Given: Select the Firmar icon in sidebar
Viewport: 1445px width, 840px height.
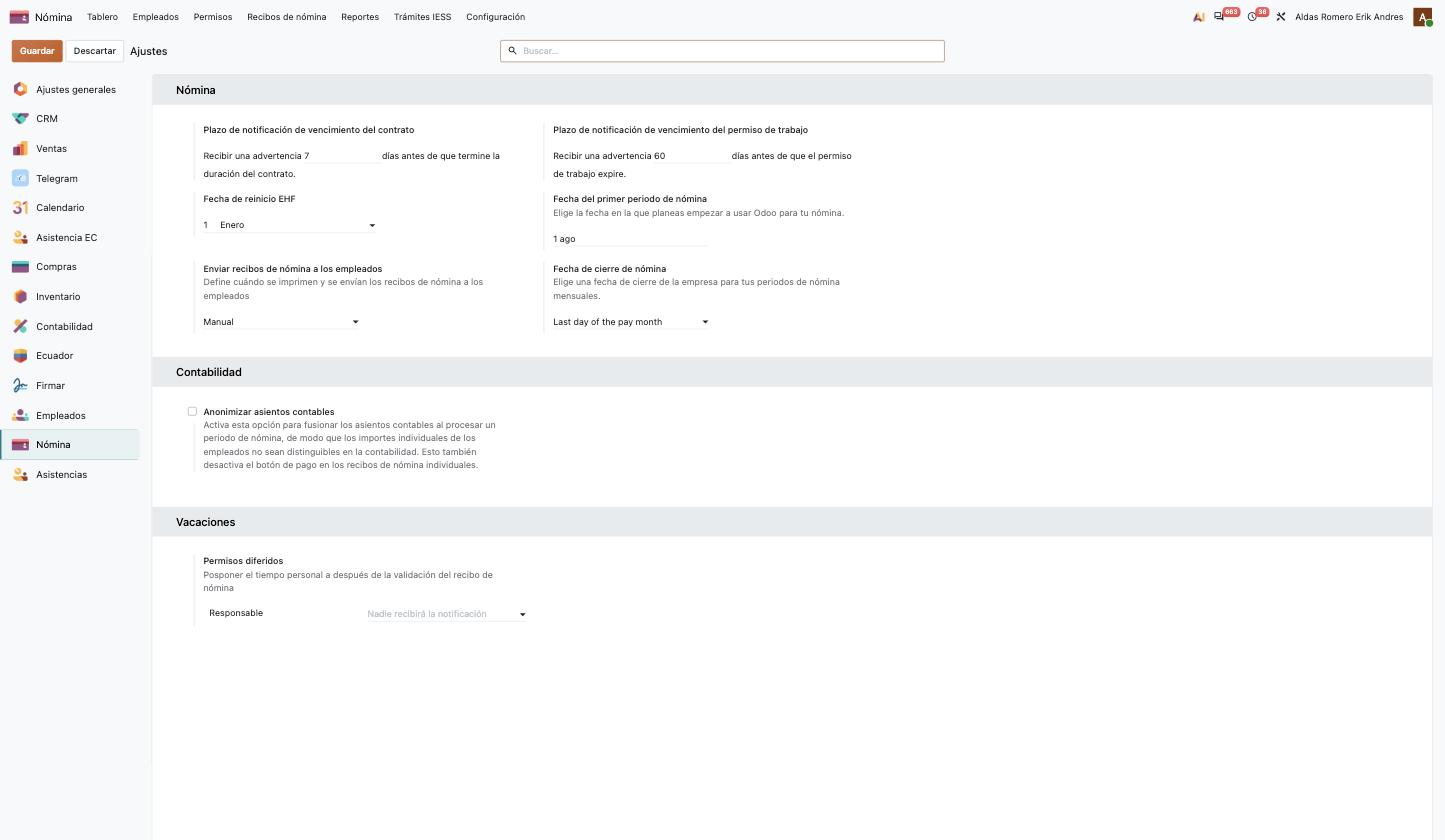Looking at the screenshot, I should pos(20,386).
